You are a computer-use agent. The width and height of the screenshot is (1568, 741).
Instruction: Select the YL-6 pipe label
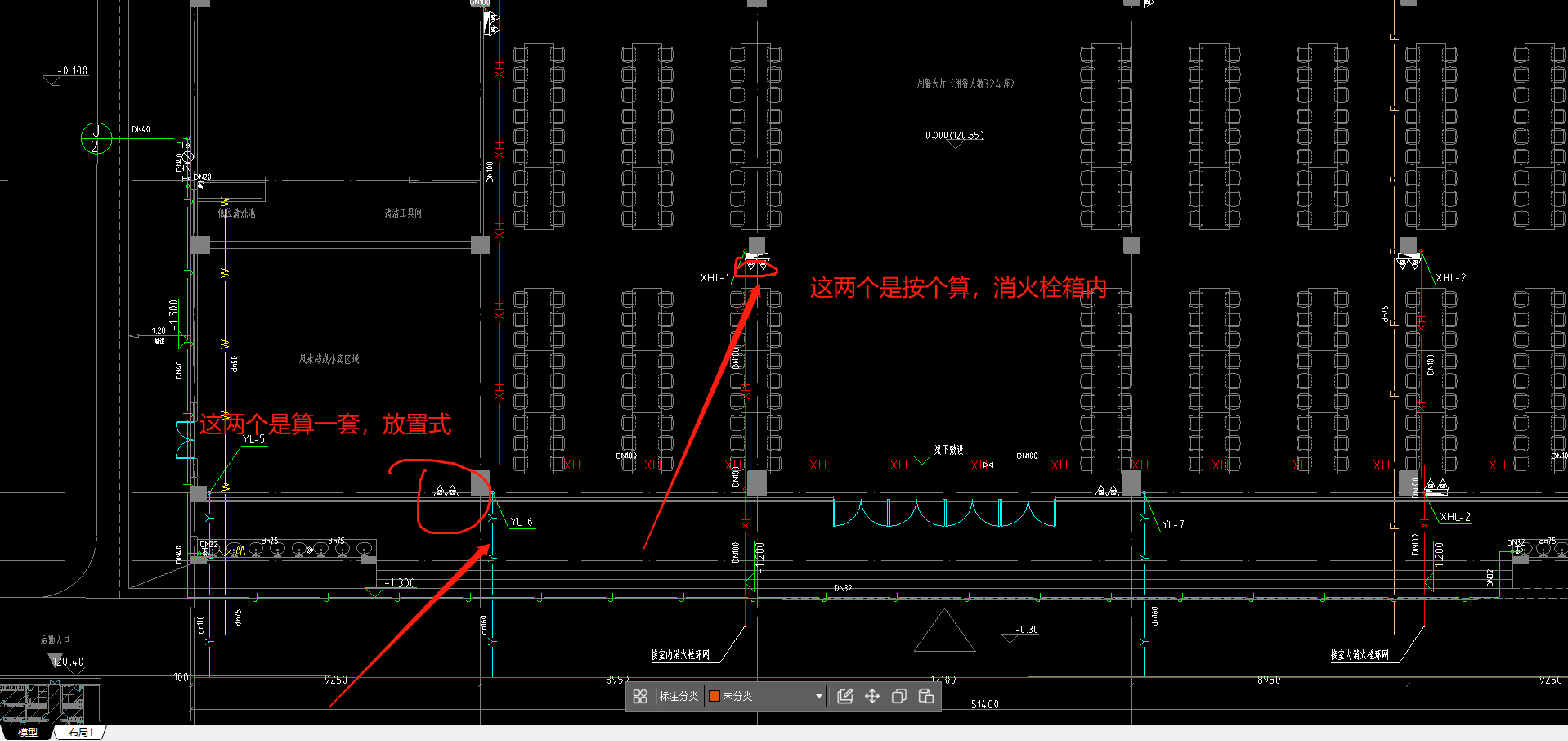tap(522, 522)
